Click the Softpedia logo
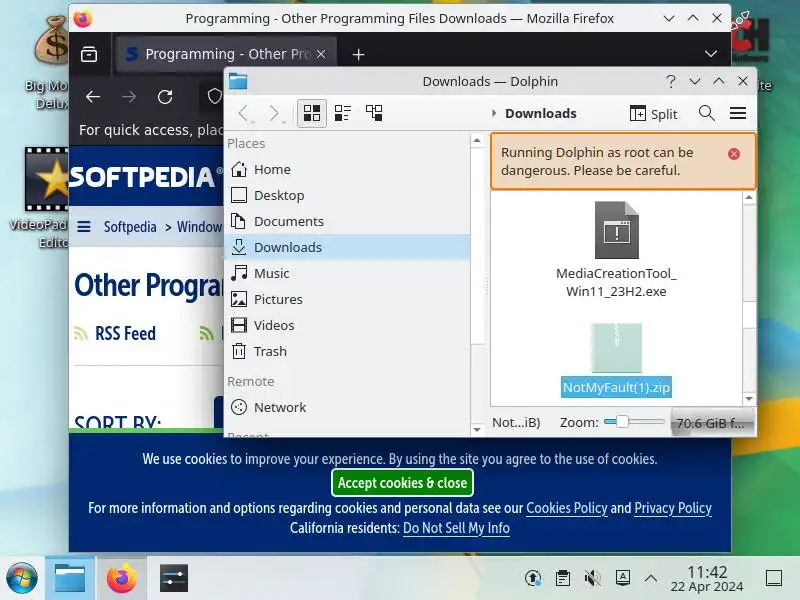Image resolution: width=800 pixels, height=600 pixels. [x=145, y=177]
